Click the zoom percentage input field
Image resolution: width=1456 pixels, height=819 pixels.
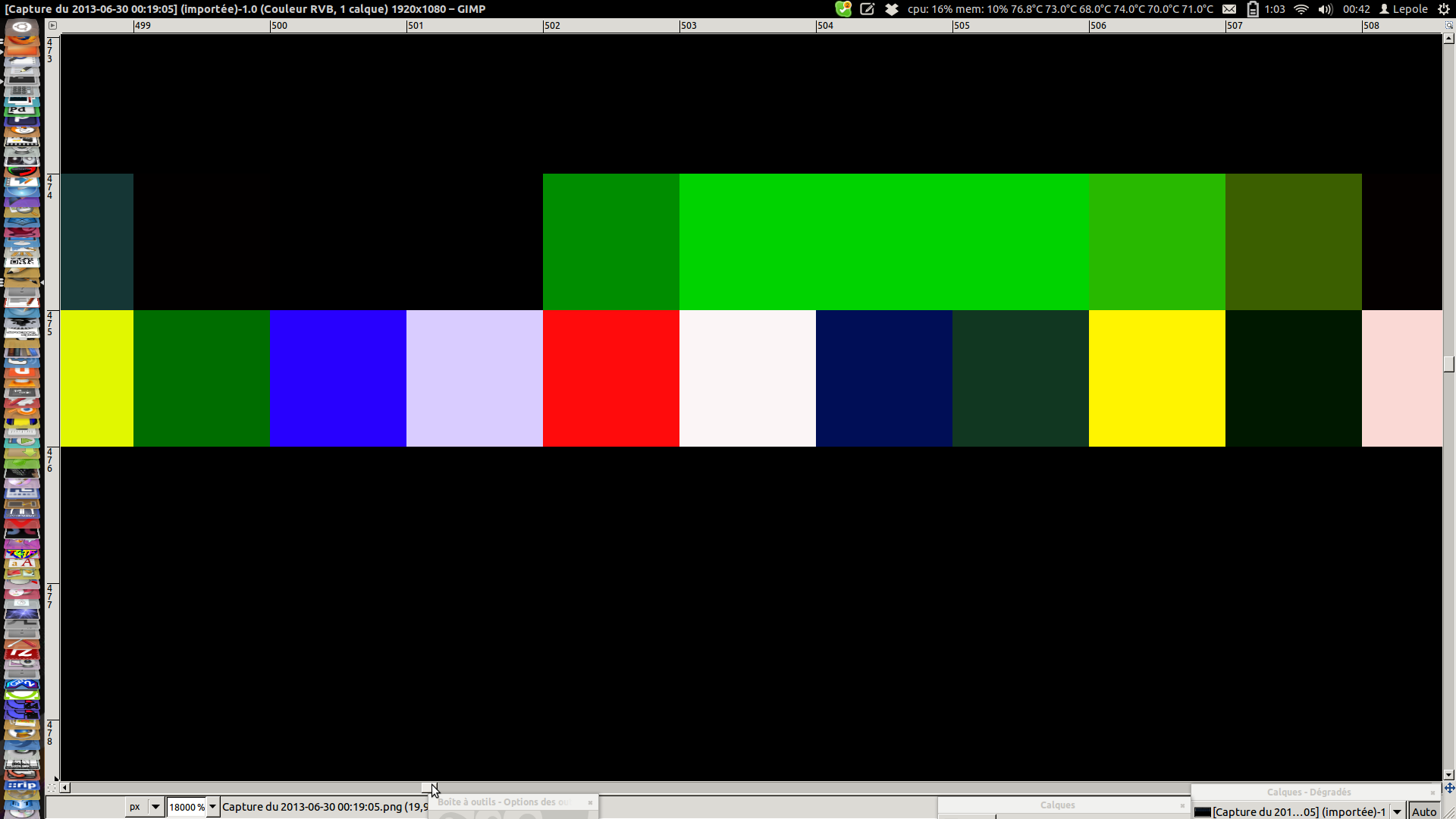(x=186, y=807)
